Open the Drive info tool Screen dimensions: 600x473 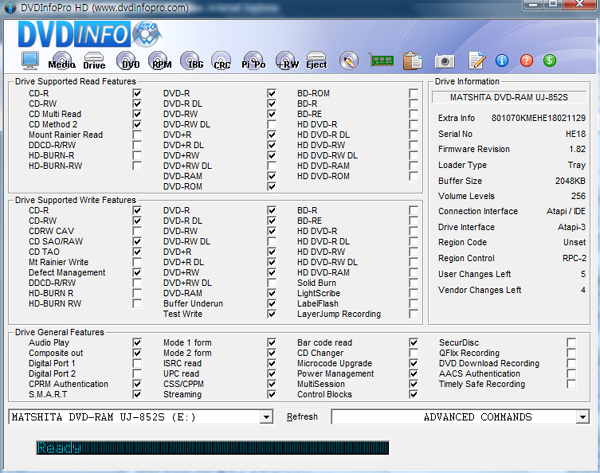coord(94,60)
